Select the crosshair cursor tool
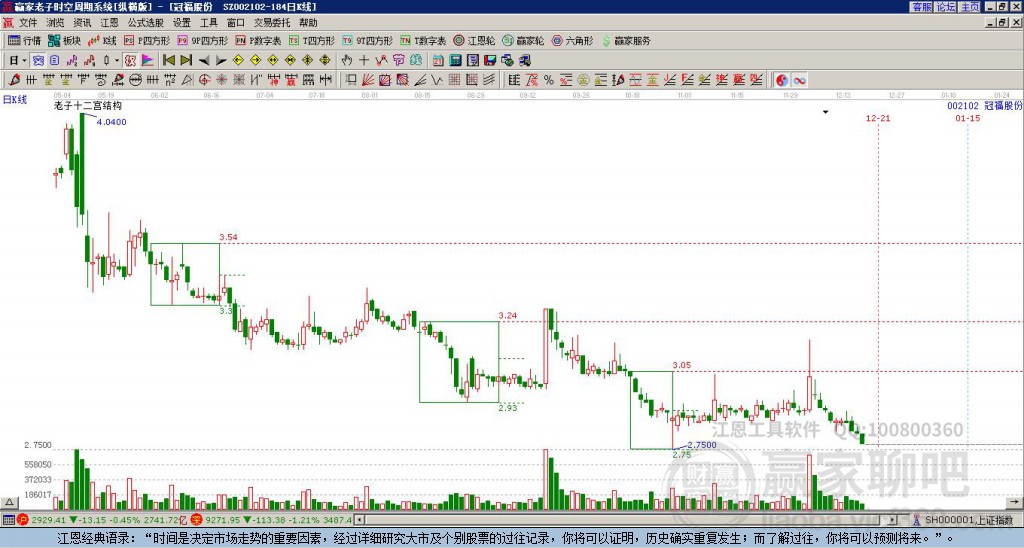The image size is (1024, 548). pos(364,61)
